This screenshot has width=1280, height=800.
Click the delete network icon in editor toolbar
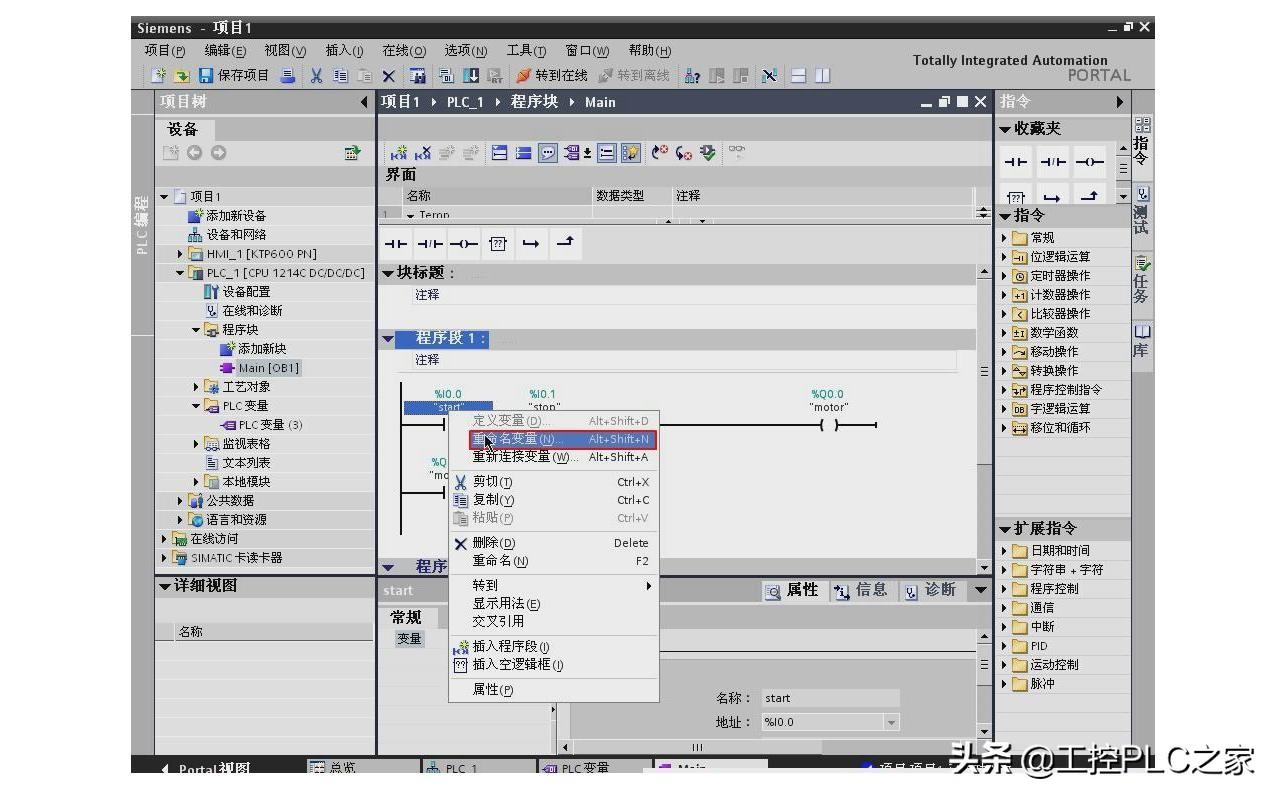tap(423, 153)
